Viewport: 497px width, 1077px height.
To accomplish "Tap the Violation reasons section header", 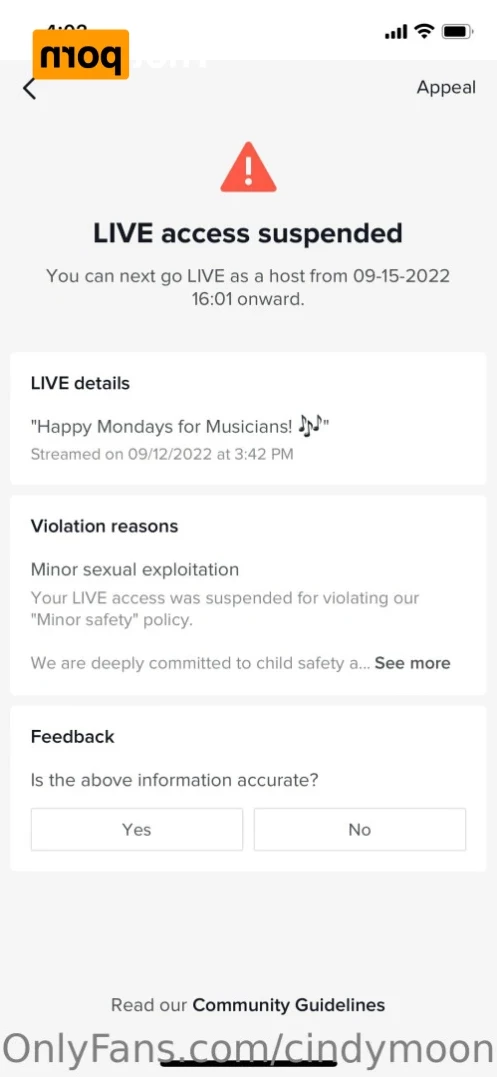I will tap(104, 526).
